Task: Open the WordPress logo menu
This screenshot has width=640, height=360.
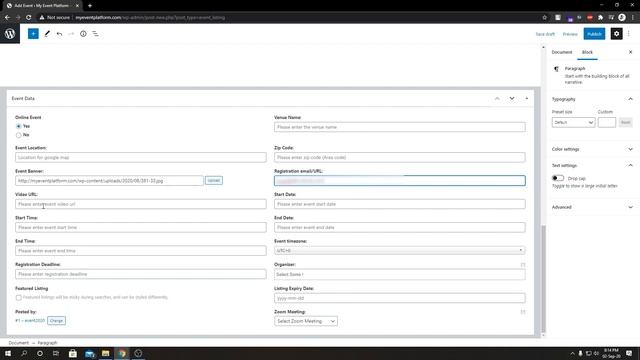Action: point(10,33)
